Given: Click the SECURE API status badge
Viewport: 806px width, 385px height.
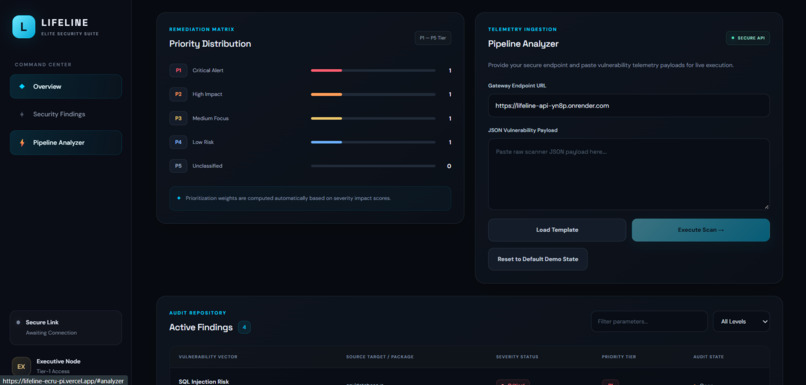Looking at the screenshot, I should [x=747, y=38].
